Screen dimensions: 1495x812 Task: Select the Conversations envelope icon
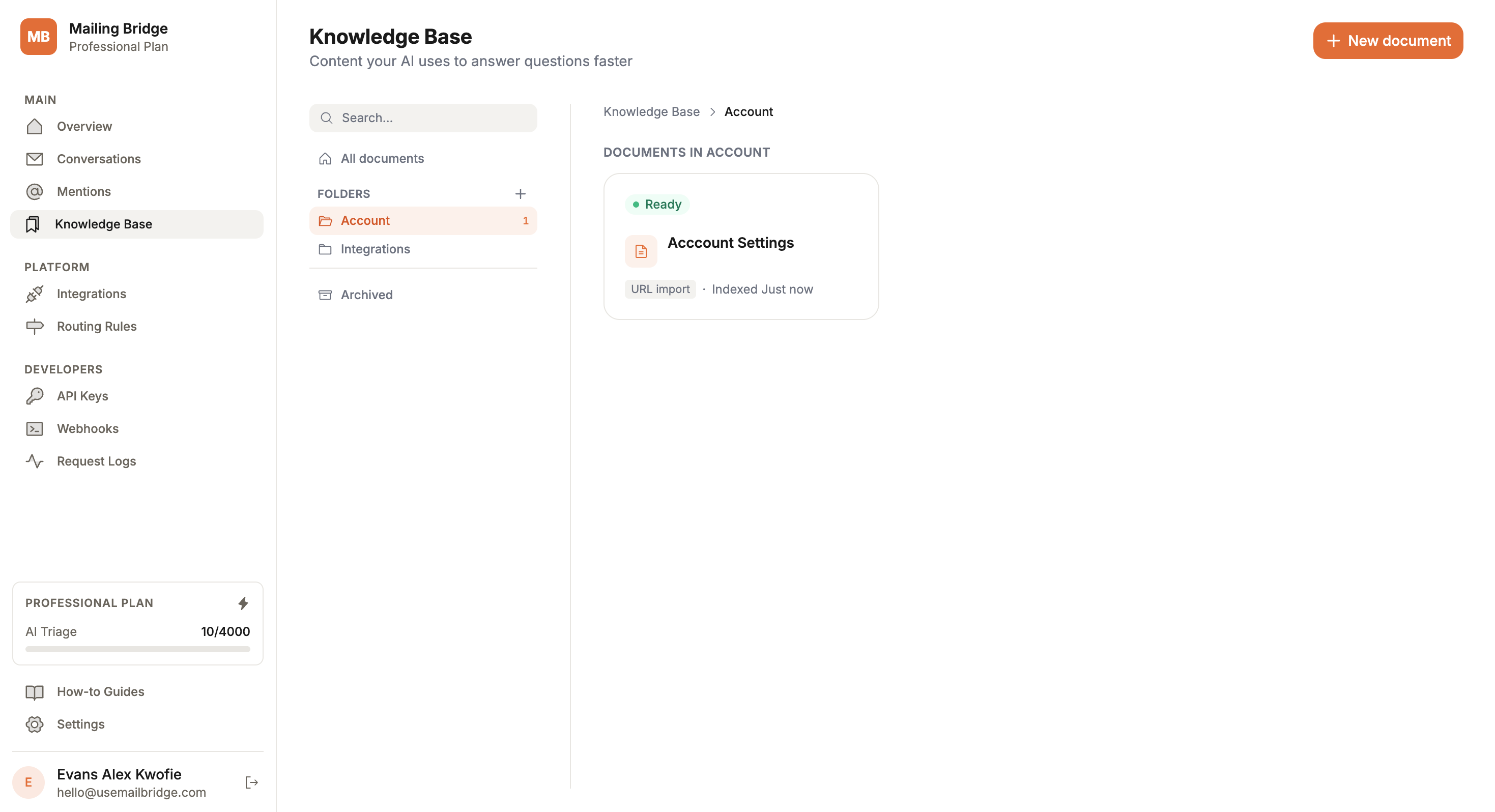pos(34,158)
